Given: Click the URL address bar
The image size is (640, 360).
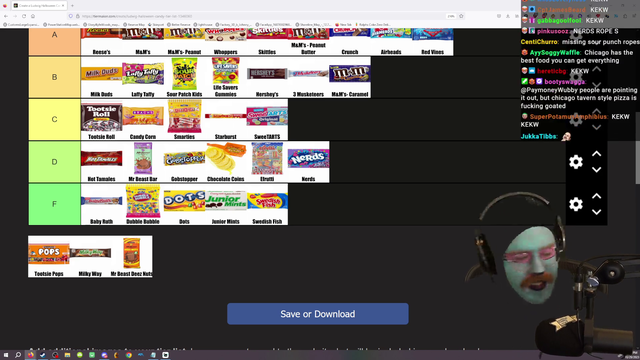Looking at the screenshot, I should pos(261,16).
